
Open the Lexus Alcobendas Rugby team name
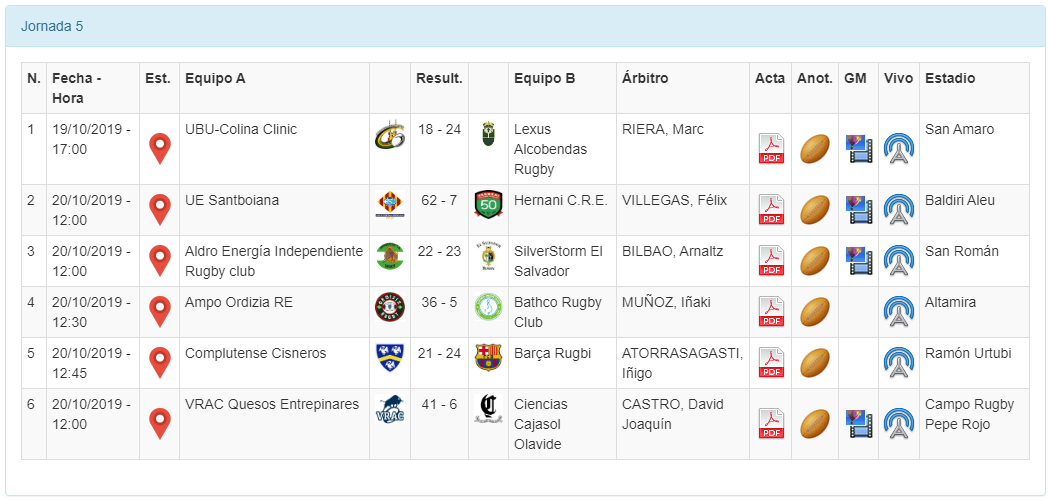pyautogui.click(x=548, y=149)
